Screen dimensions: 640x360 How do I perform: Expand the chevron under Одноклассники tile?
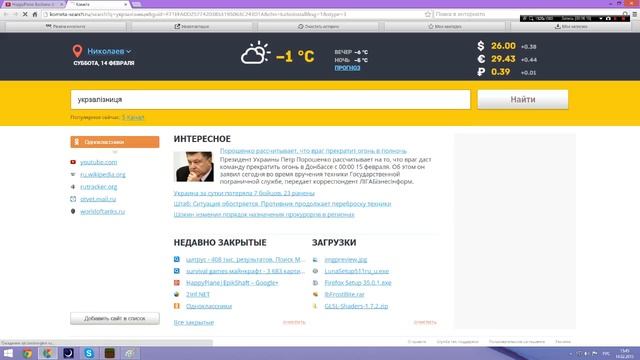pyautogui.click(x=115, y=152)
